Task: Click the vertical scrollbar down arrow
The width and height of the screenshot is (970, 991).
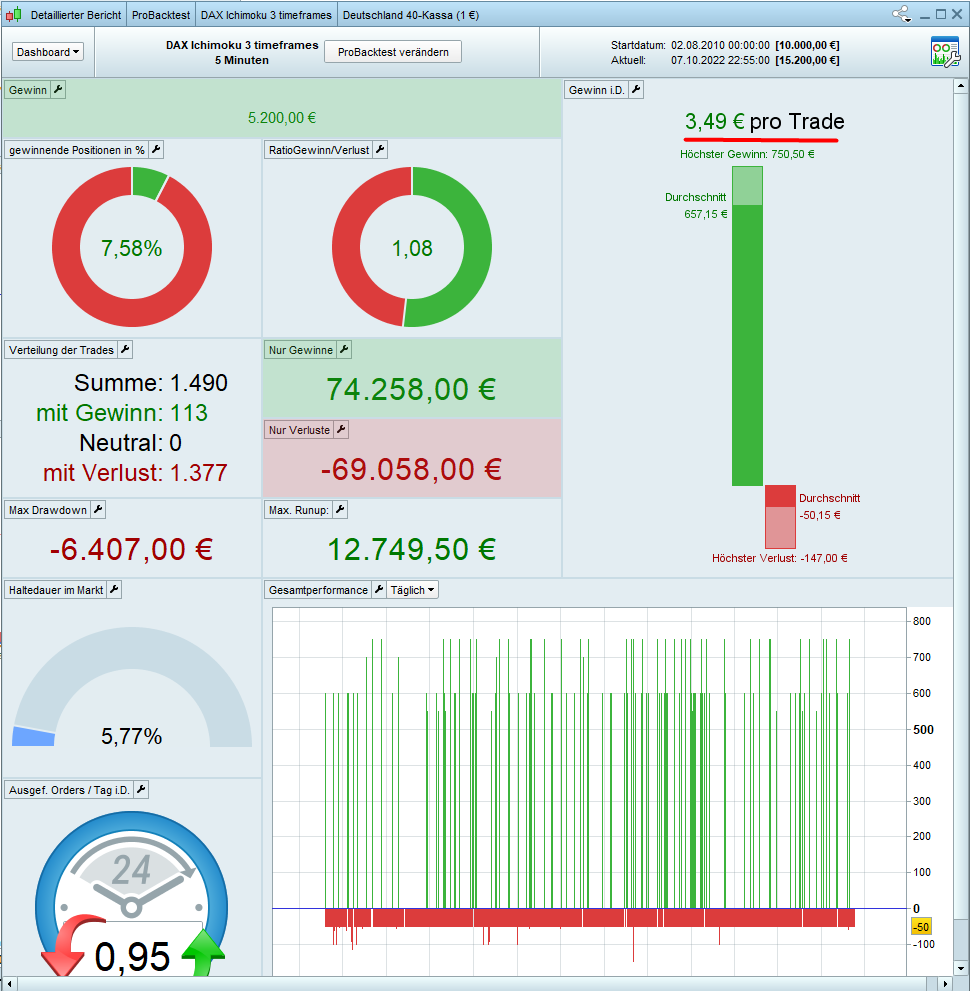Action: (961, 969)
